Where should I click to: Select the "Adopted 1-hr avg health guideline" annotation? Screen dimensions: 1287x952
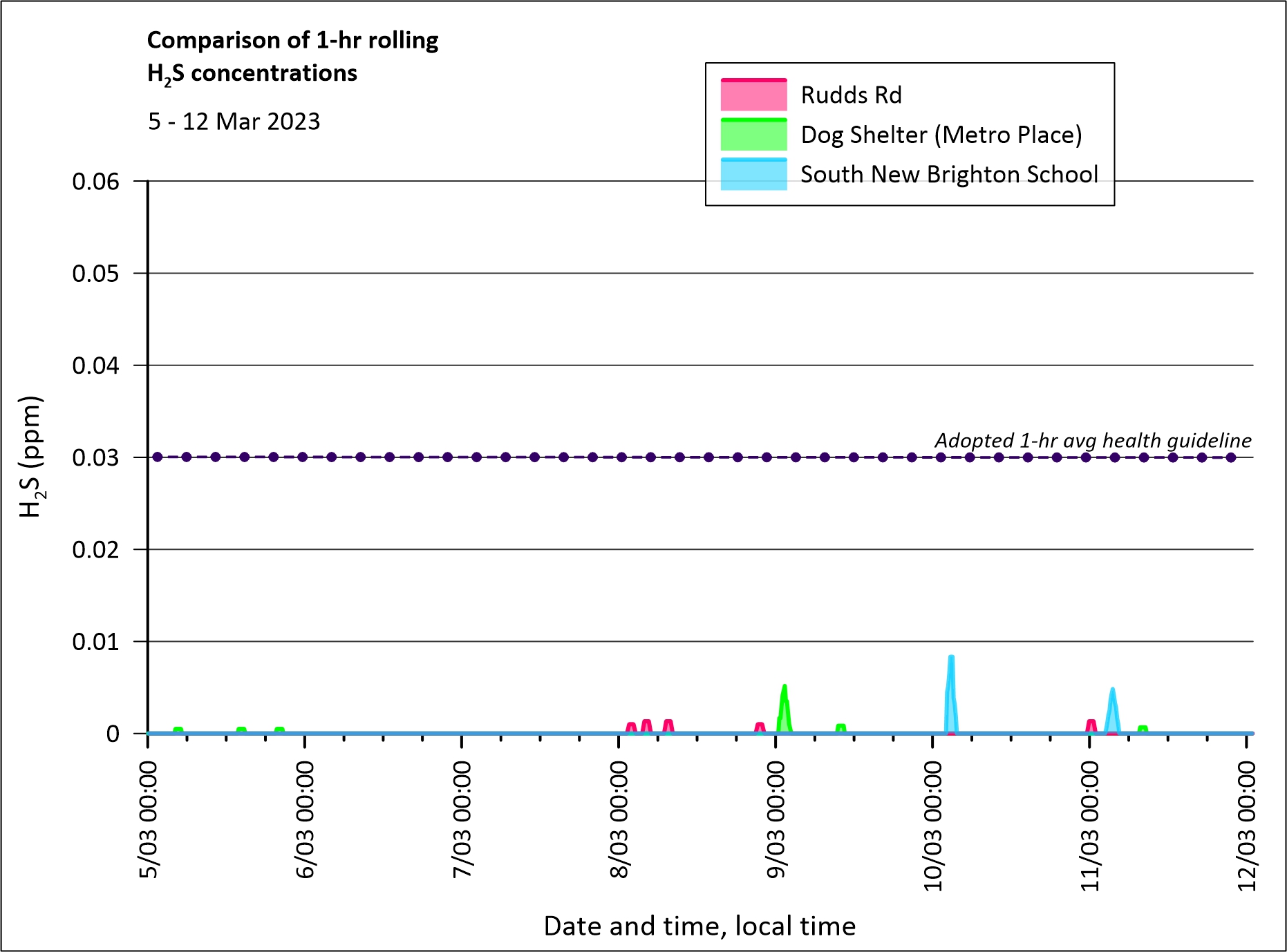1092,440
